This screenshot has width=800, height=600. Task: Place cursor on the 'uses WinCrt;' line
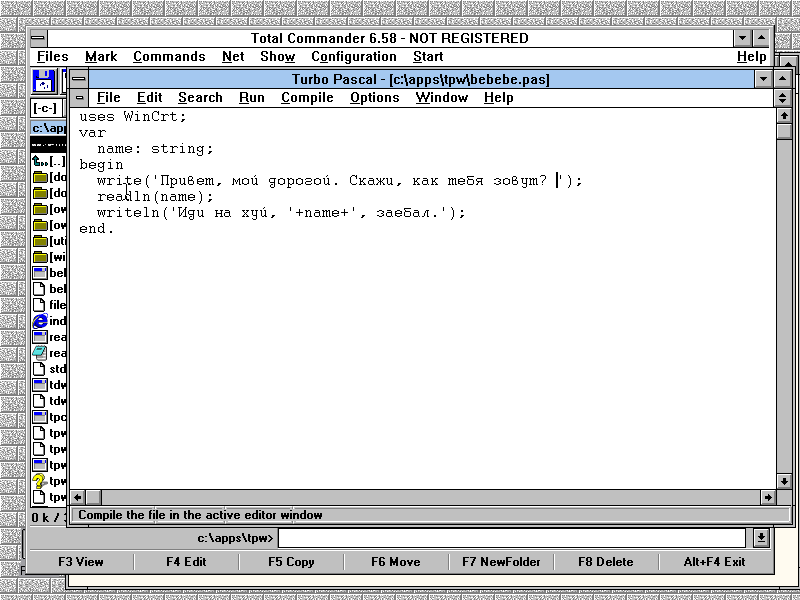coord(133,117)
